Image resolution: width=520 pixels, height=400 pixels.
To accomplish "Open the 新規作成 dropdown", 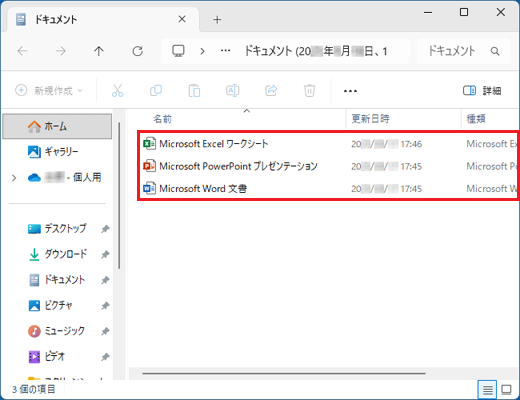I will [49, 90].
